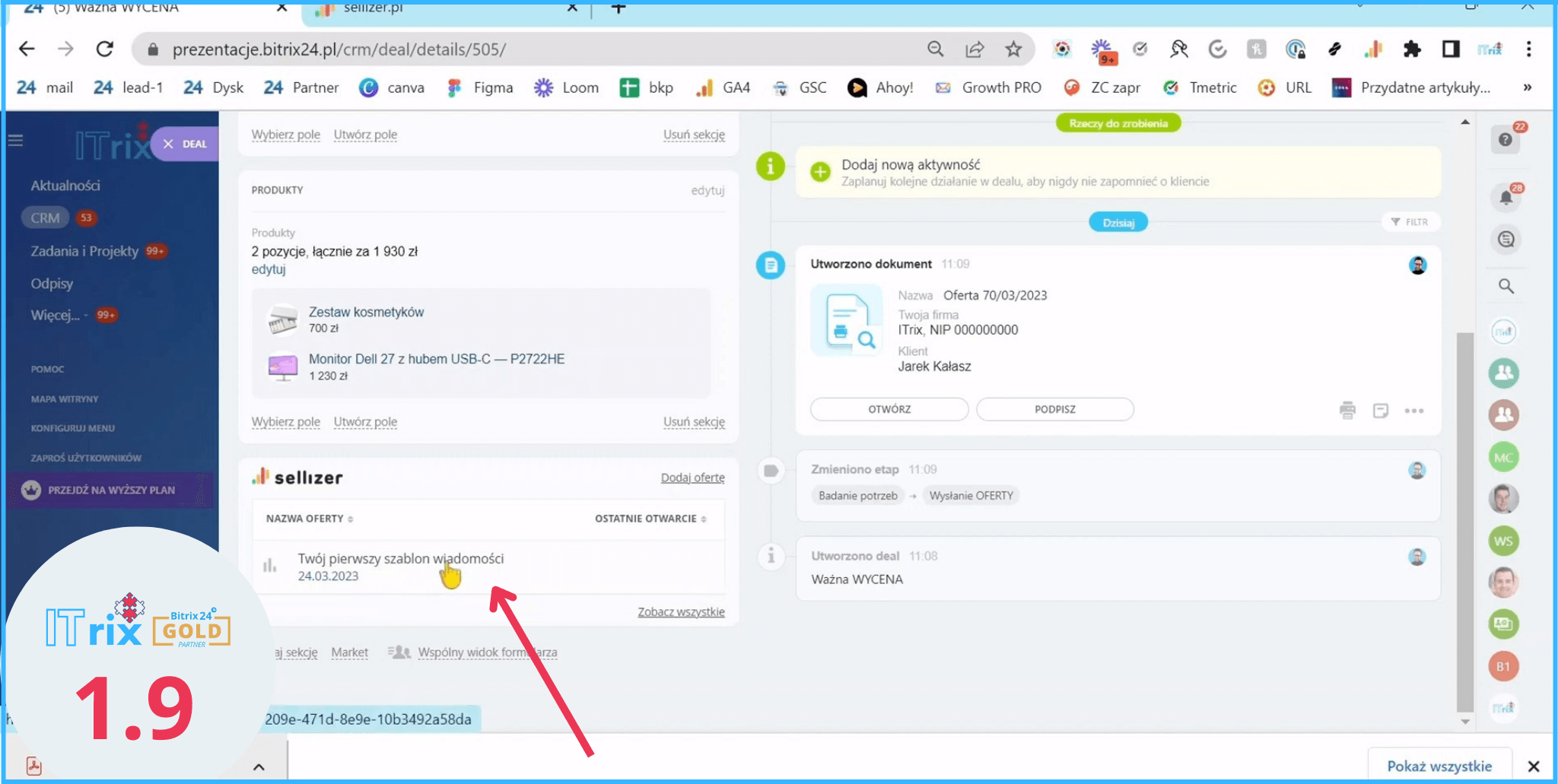Screen dimensions: 1558x784
Task: Bookmark page with the star icon
Action: (x=1013, y=49)
